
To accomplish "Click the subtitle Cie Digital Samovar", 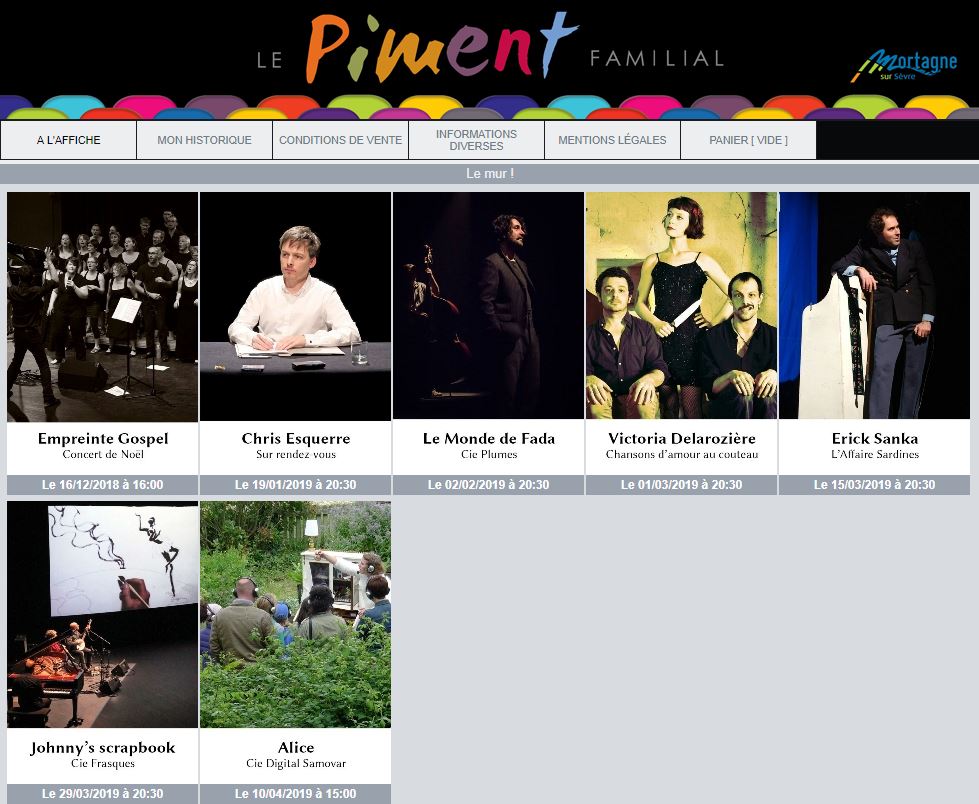I will pyautogui.click(x=296, y=763).
